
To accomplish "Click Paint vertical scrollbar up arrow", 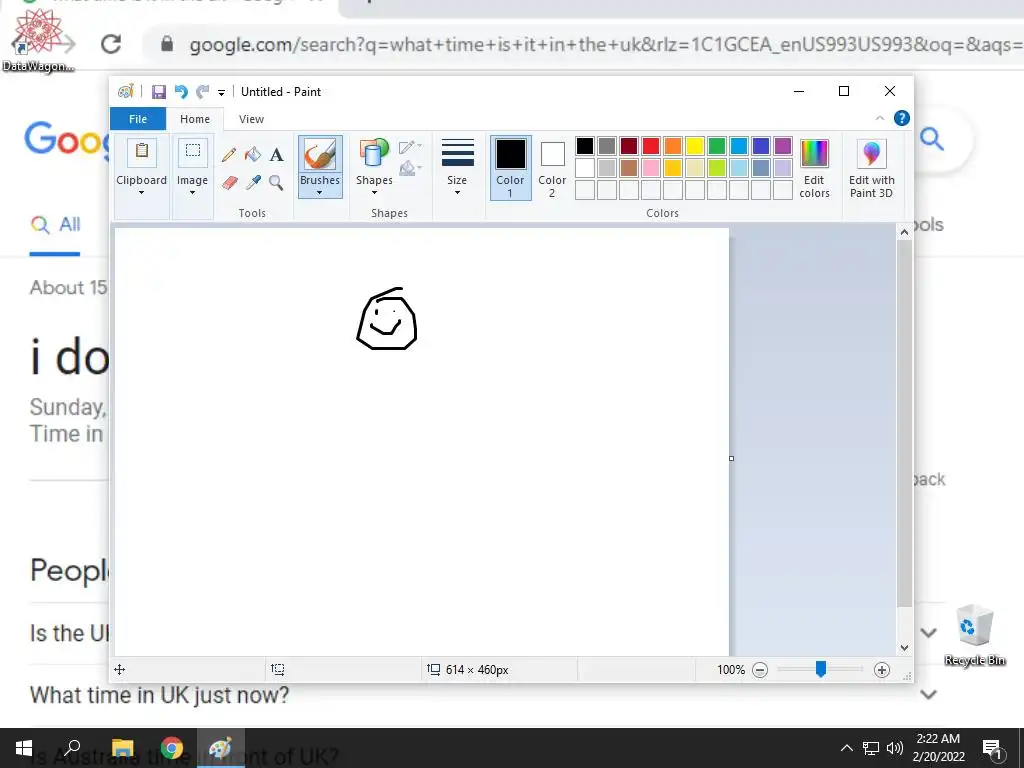I will click(x=904, y=232).
